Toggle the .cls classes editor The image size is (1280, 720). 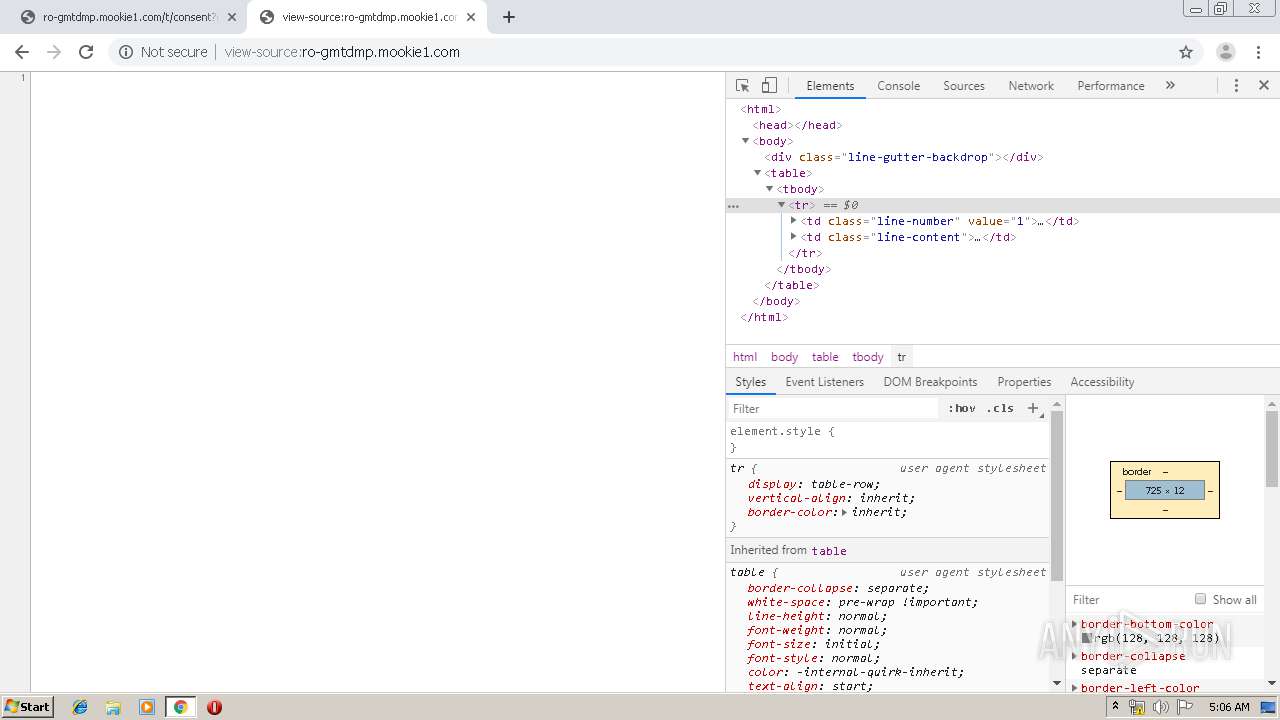(999, 408)
